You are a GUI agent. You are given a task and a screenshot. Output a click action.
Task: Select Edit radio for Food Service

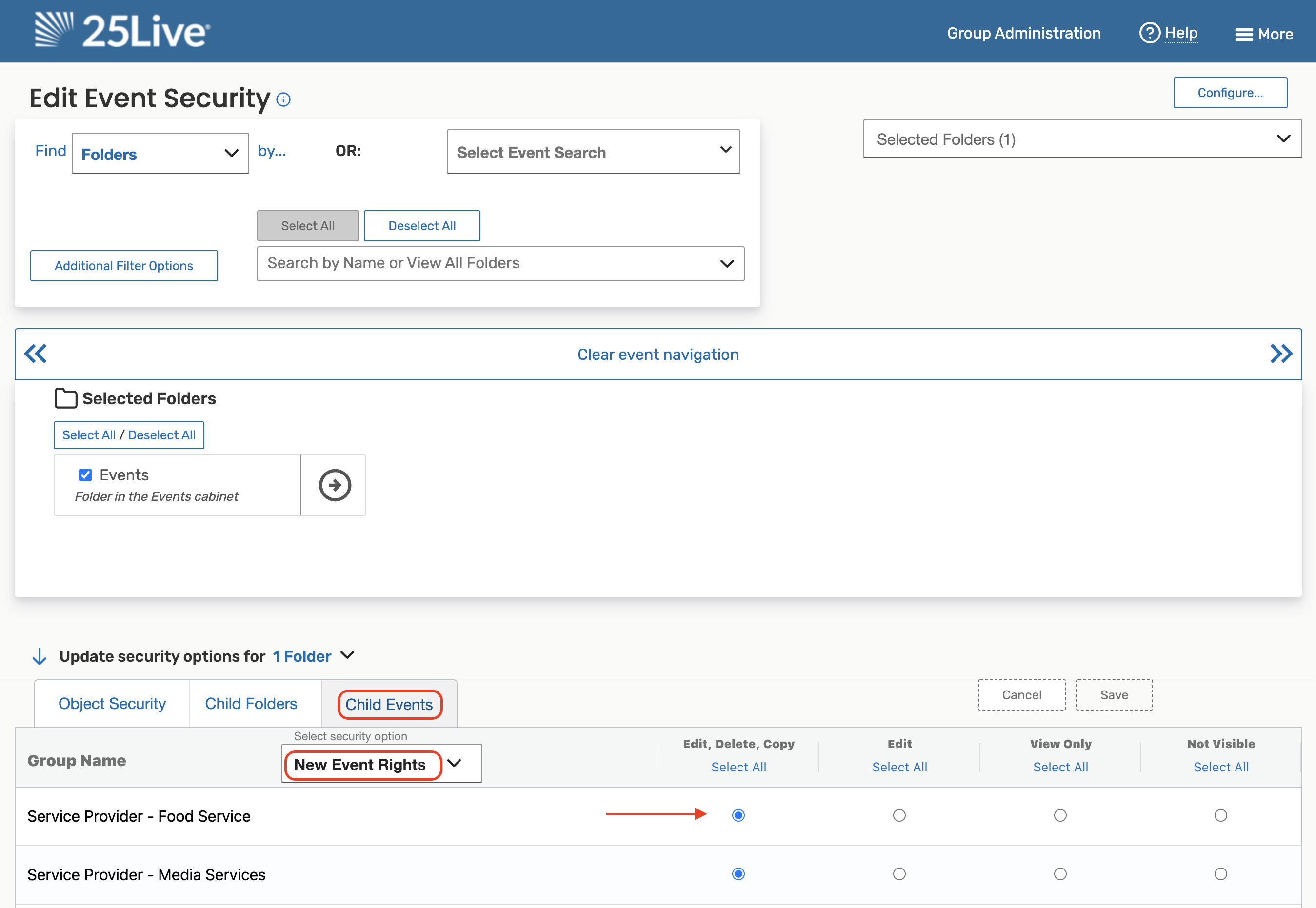pos(899,815)
